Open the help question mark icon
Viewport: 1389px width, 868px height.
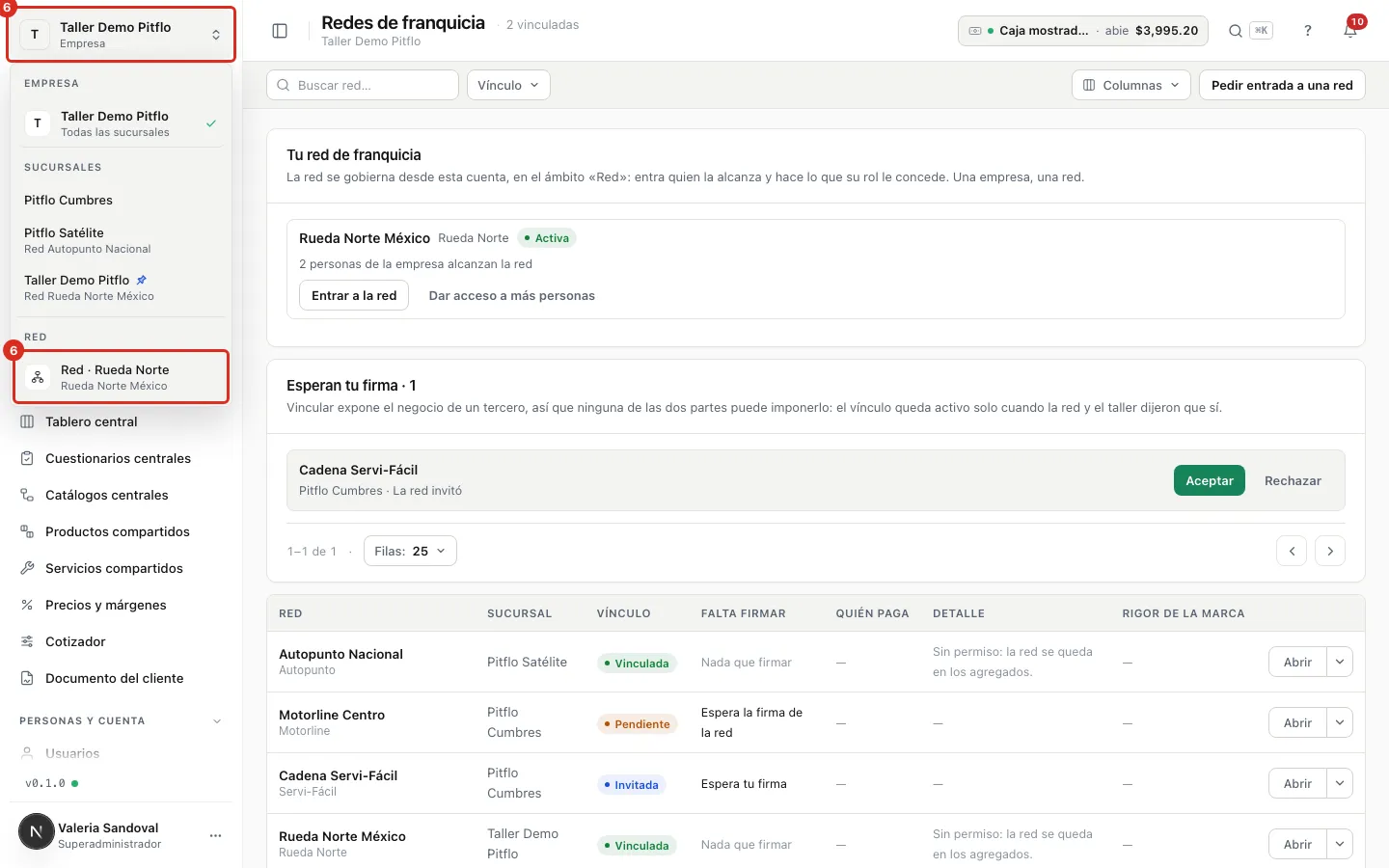tap(1308, 31)
